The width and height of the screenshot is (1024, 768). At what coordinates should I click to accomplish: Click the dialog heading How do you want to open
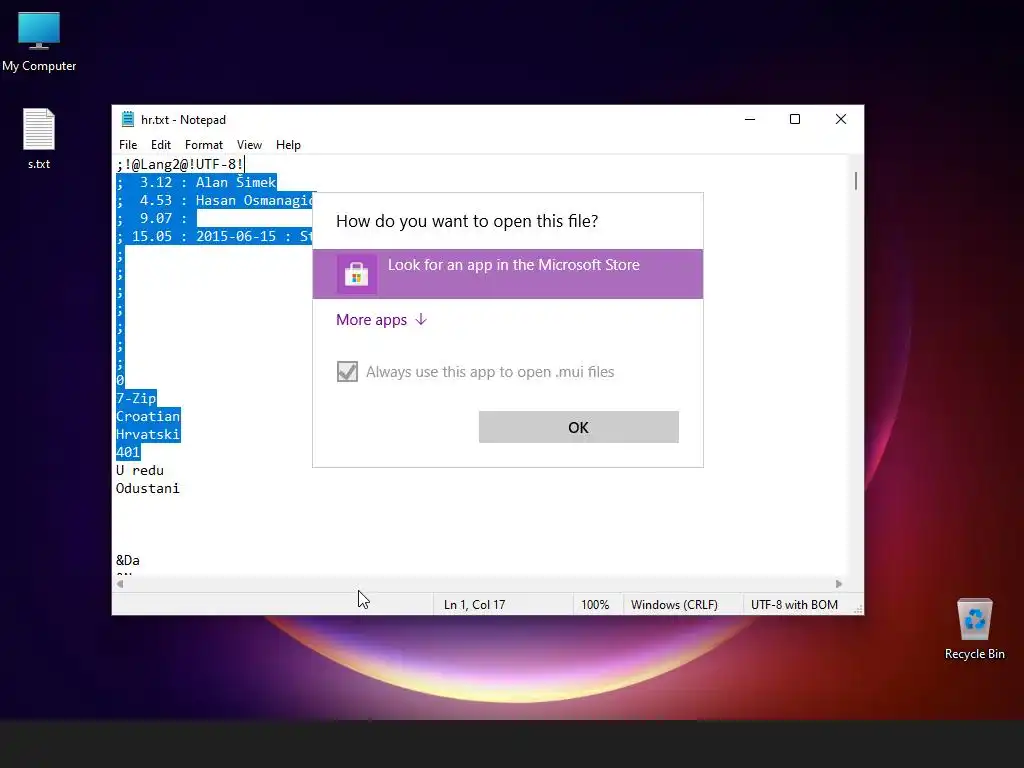pos(467,221)
